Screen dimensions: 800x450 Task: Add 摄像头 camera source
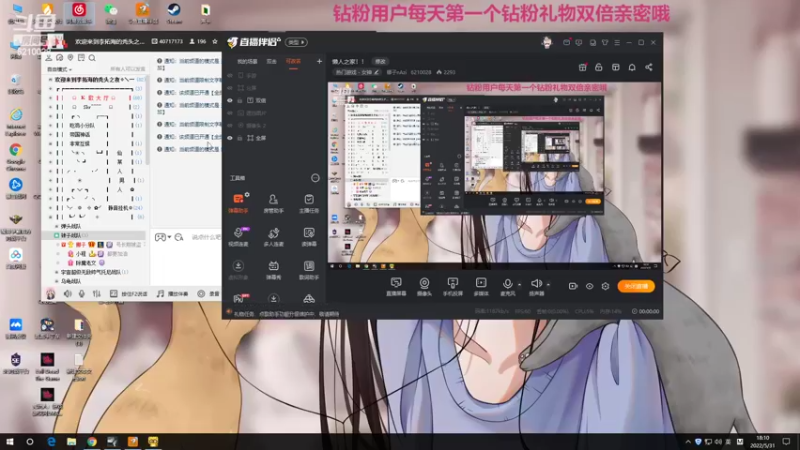coord(424,287)
